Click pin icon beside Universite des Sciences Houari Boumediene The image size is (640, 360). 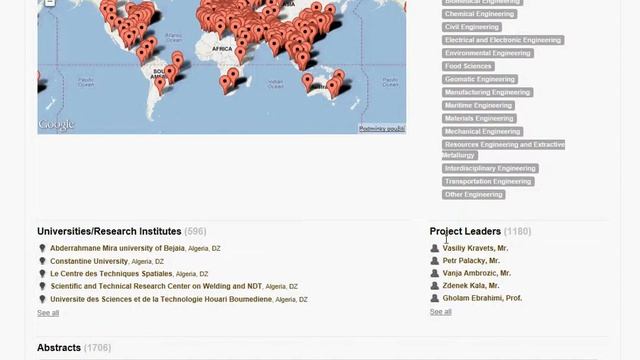[42, 299]
